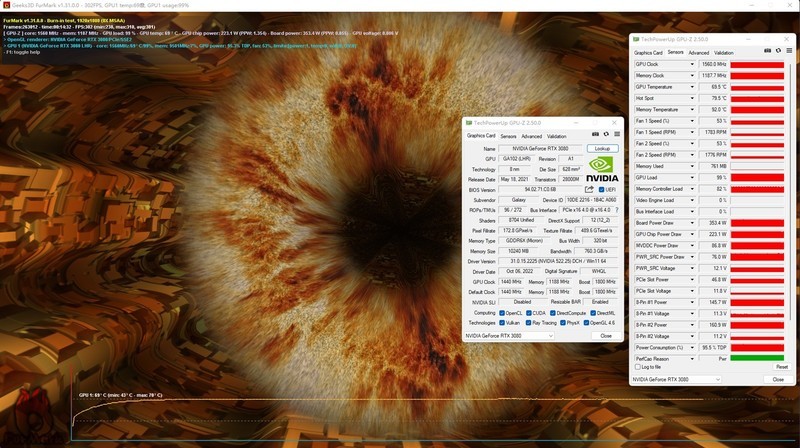Open the GPU Load sensor dropdown
800x448 pixels.
[x=692, y=178]
